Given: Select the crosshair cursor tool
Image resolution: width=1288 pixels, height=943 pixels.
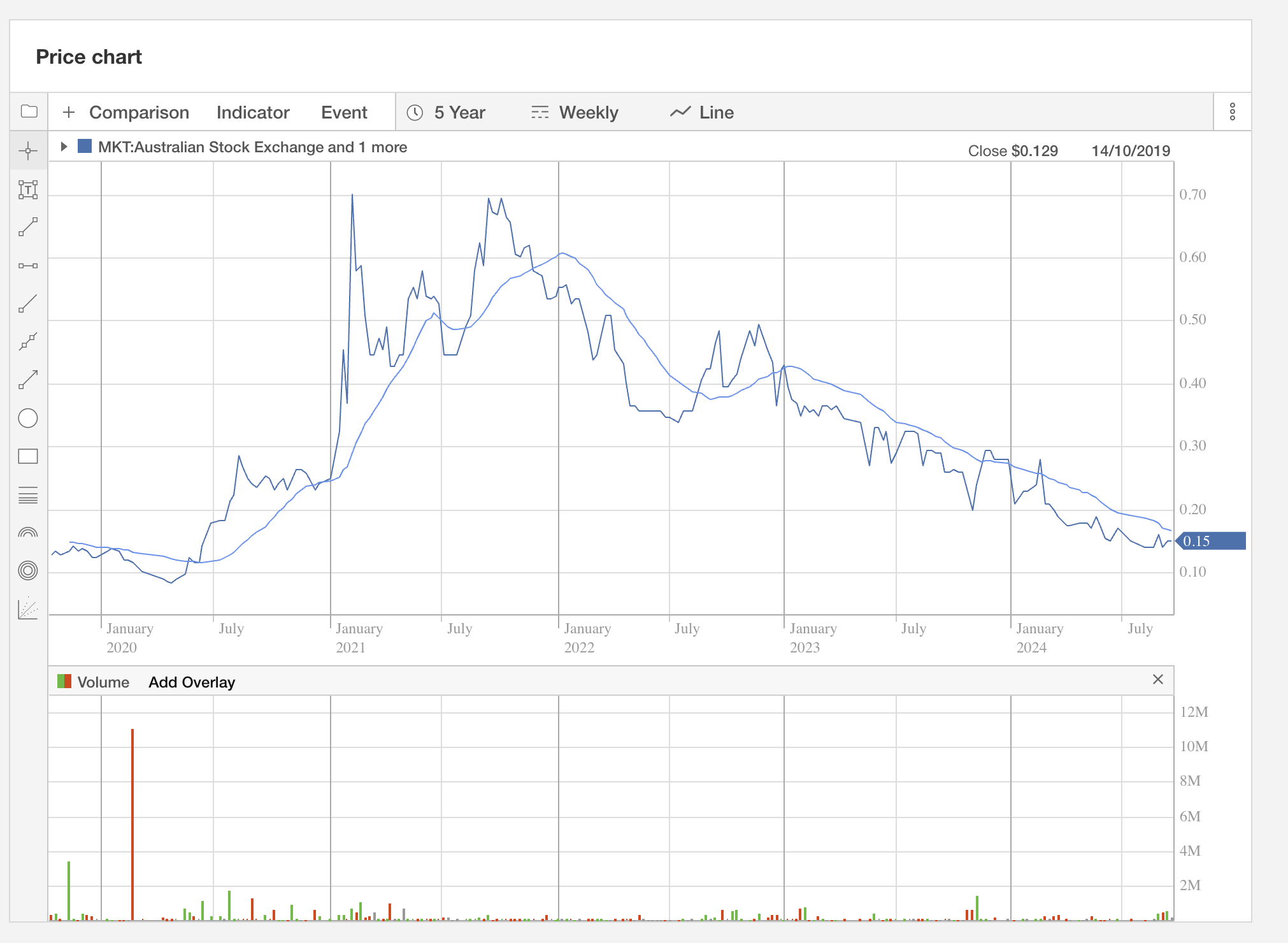Looking at the screenshot, I should click(x=28, y=151).
